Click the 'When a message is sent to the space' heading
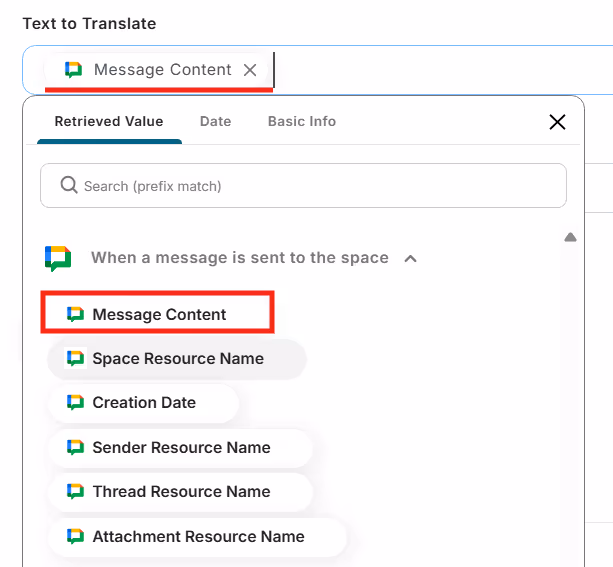613x567 pixels. [240, 258]
